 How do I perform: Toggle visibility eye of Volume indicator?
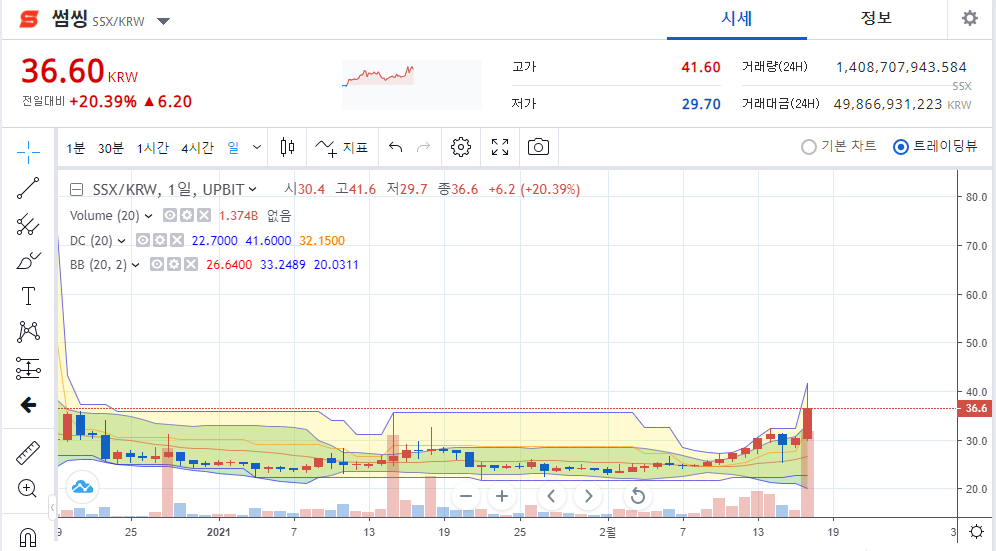tap(170, 215)
